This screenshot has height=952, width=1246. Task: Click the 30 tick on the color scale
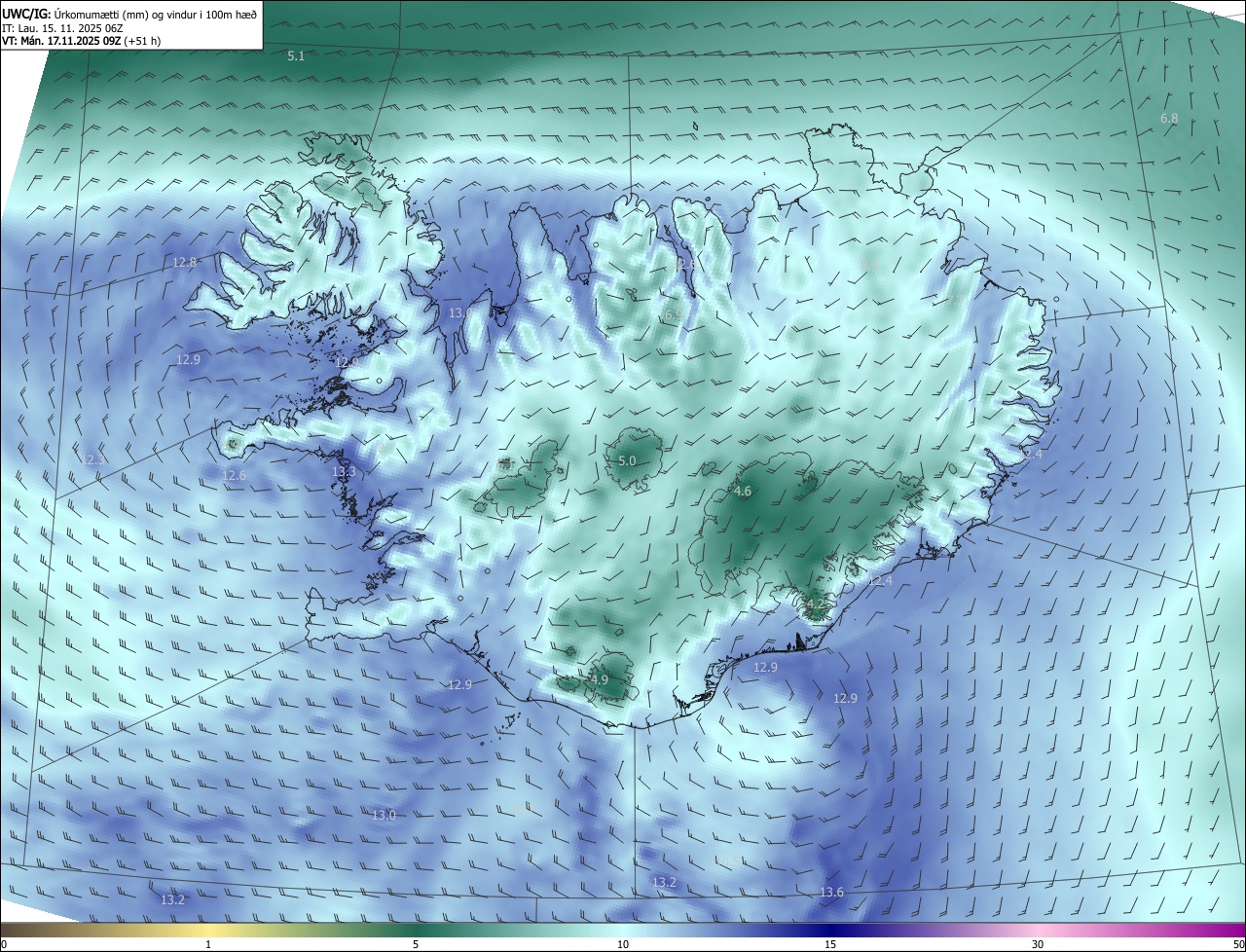[x=1038, y=944]
